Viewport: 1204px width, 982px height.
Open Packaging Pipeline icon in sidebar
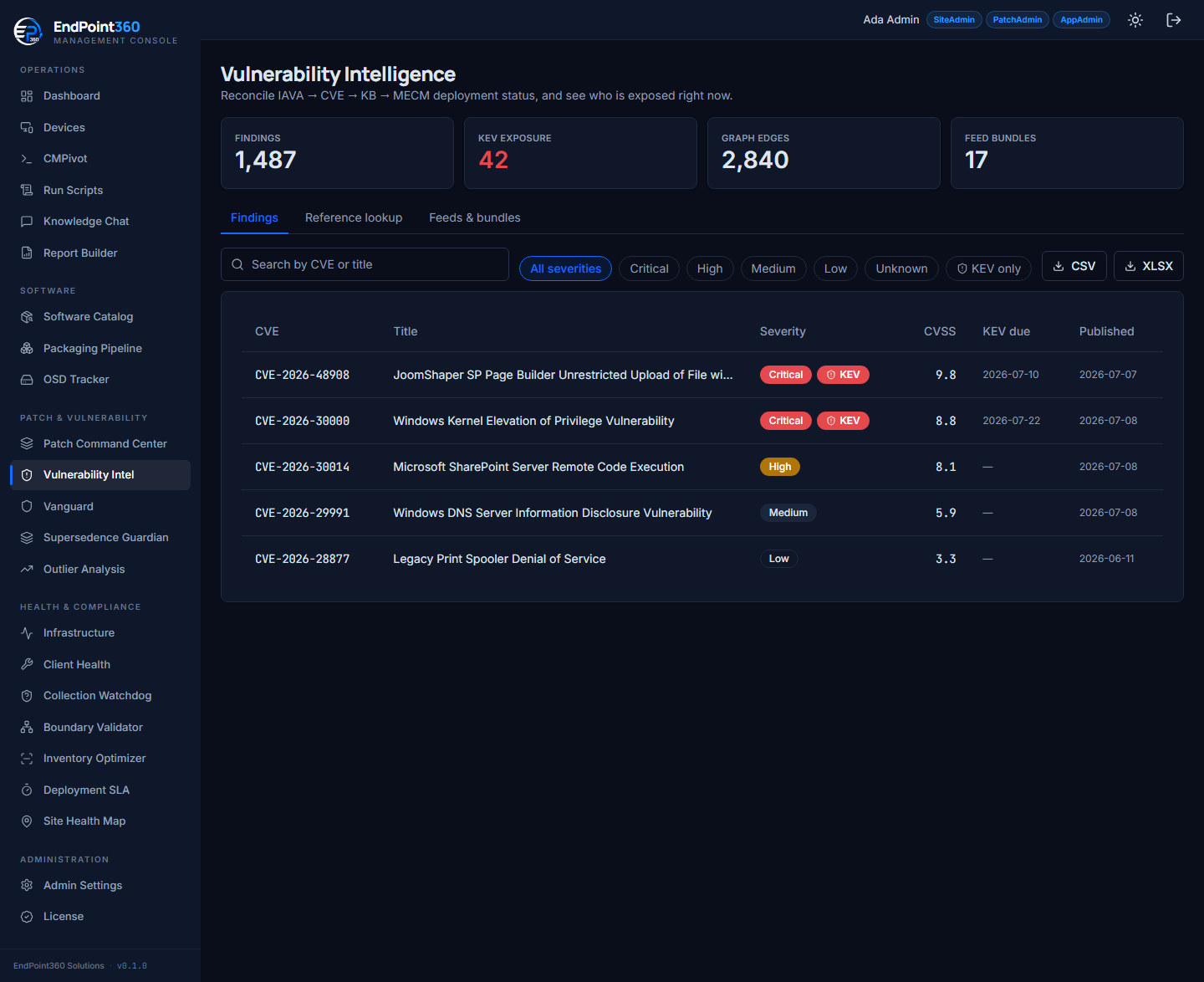click(27, 349)
